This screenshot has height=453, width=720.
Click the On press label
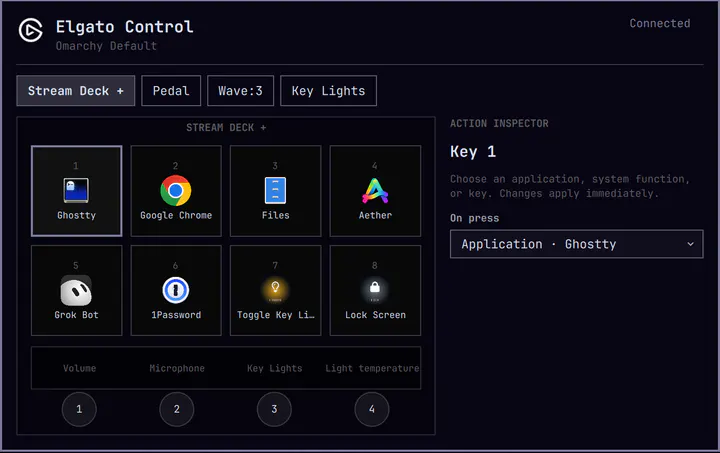click(x=474, y=218)
